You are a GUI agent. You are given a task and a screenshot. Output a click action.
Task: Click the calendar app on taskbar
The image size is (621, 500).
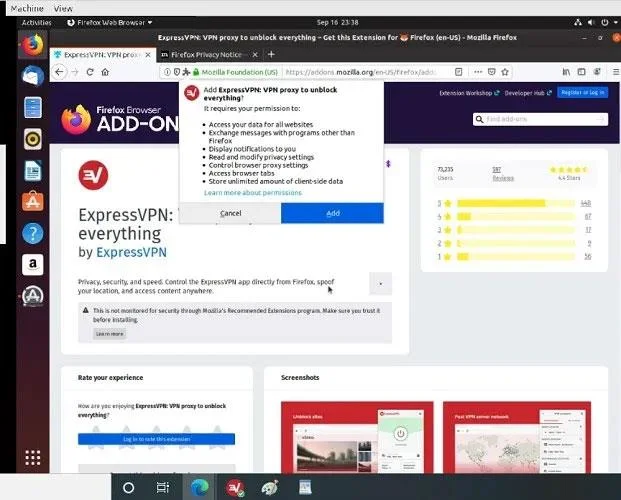pyautogui.click(x=305, y=488)
